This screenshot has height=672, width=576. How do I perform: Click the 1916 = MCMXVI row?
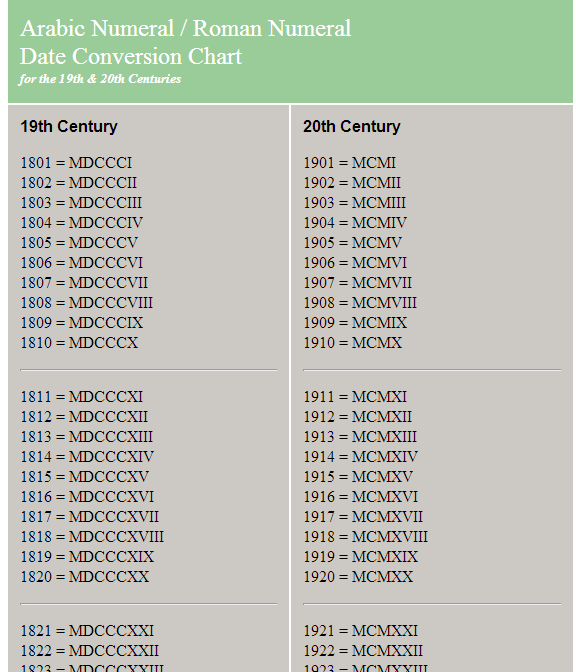pos(360,497)
